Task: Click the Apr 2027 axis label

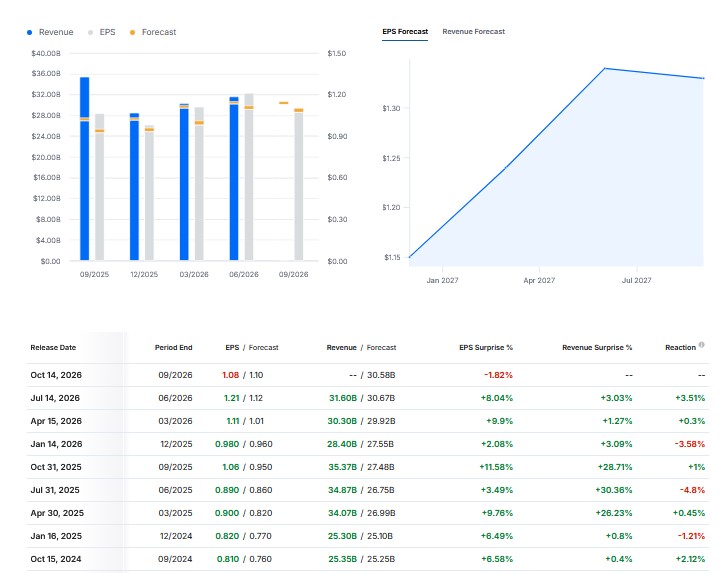Action: [539, 280]
